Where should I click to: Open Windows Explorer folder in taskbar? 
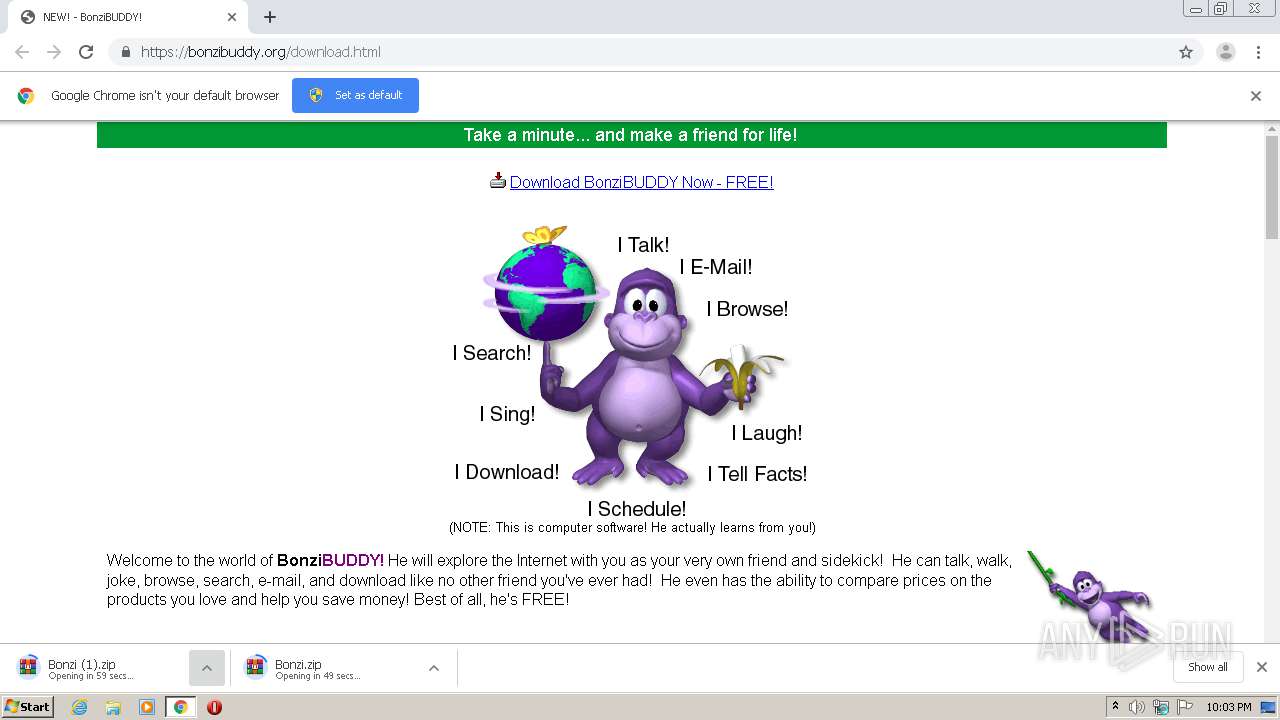[113, 707]
